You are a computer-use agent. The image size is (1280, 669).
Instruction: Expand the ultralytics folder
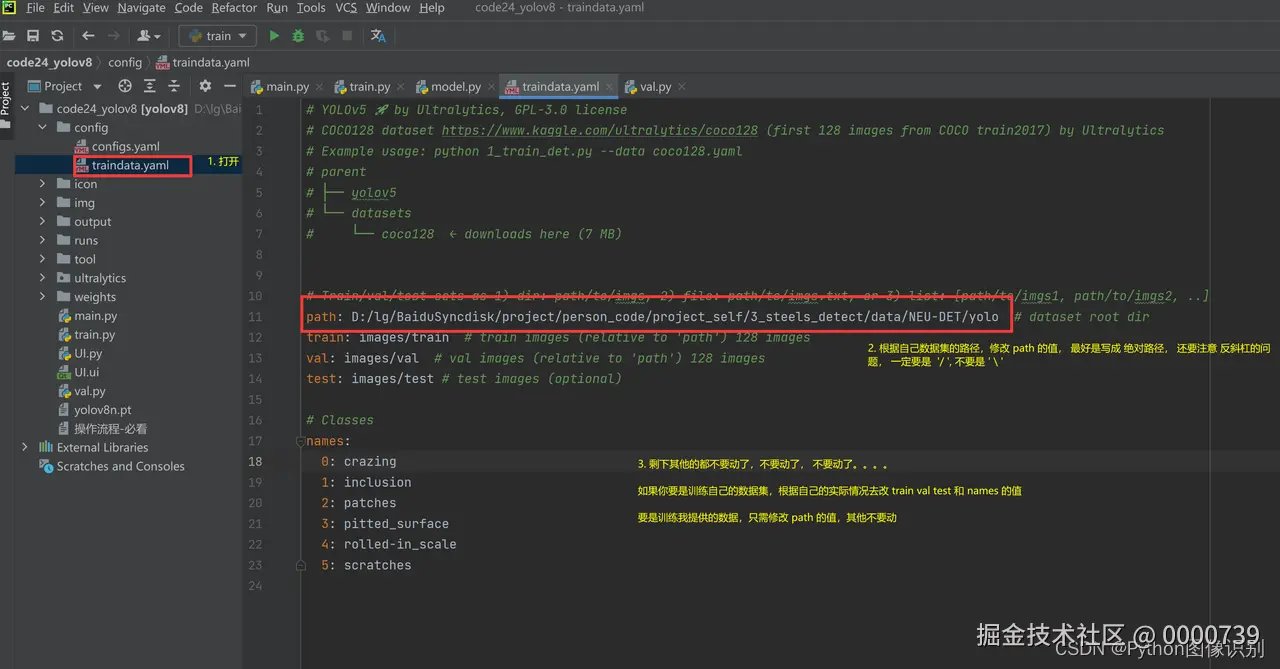43,278
